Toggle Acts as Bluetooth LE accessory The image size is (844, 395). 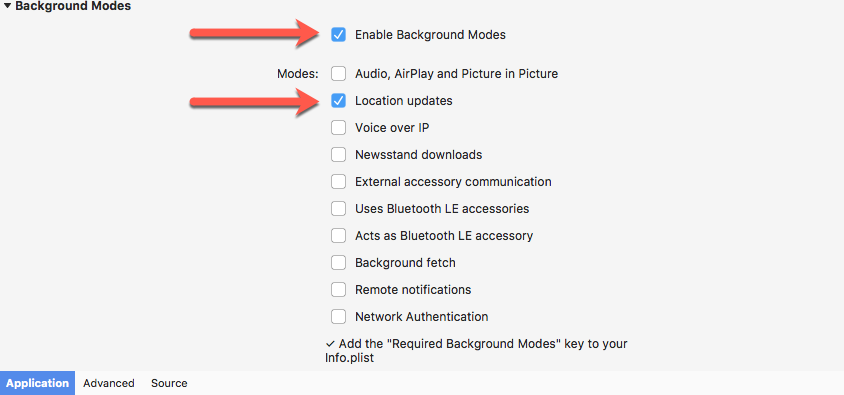click(x=339, y=236)
